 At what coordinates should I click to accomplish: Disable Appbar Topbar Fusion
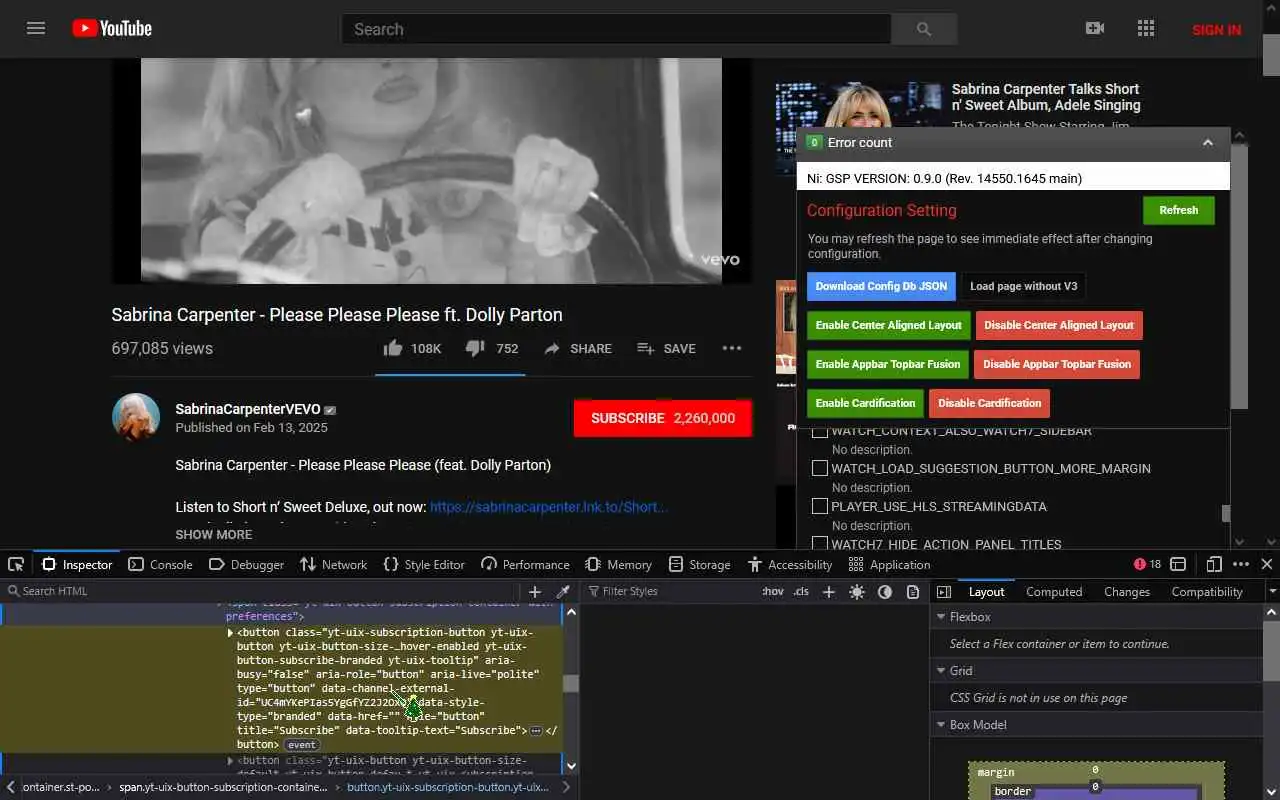pos(1057,364)
